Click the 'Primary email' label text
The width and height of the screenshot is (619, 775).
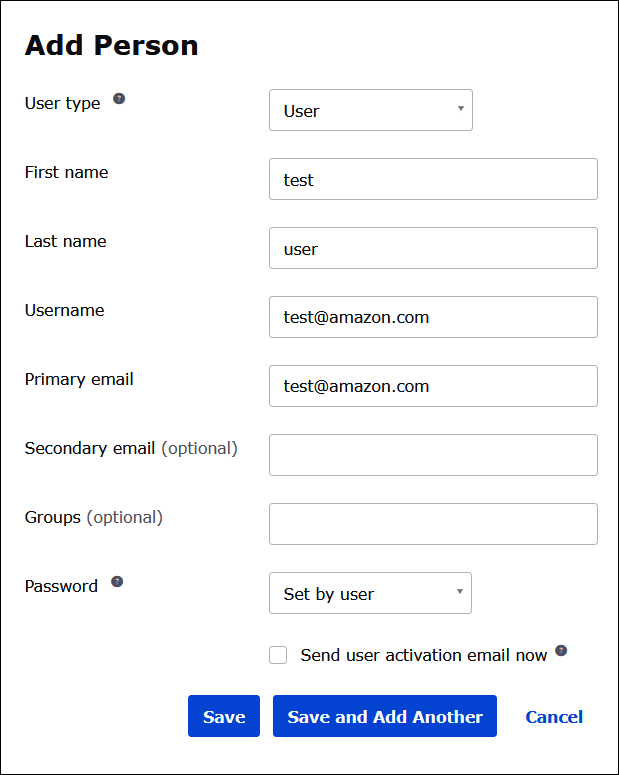[79, 379]
